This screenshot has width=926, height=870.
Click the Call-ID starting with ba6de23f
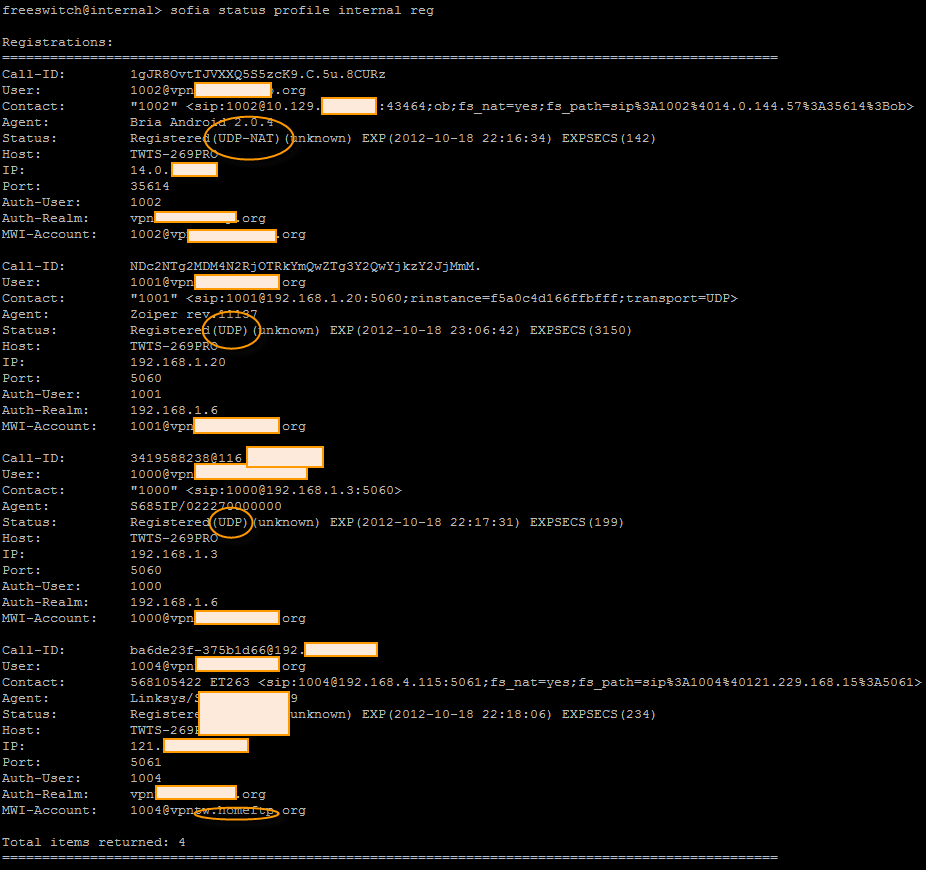coord(253,650)
